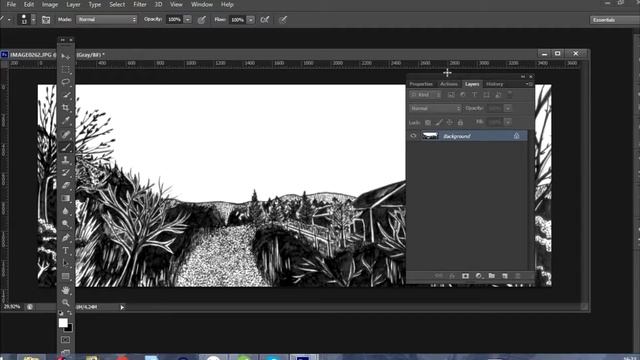640x360 pixels.
Task: Switch to the Properties tab
Action: pos(421,84)
